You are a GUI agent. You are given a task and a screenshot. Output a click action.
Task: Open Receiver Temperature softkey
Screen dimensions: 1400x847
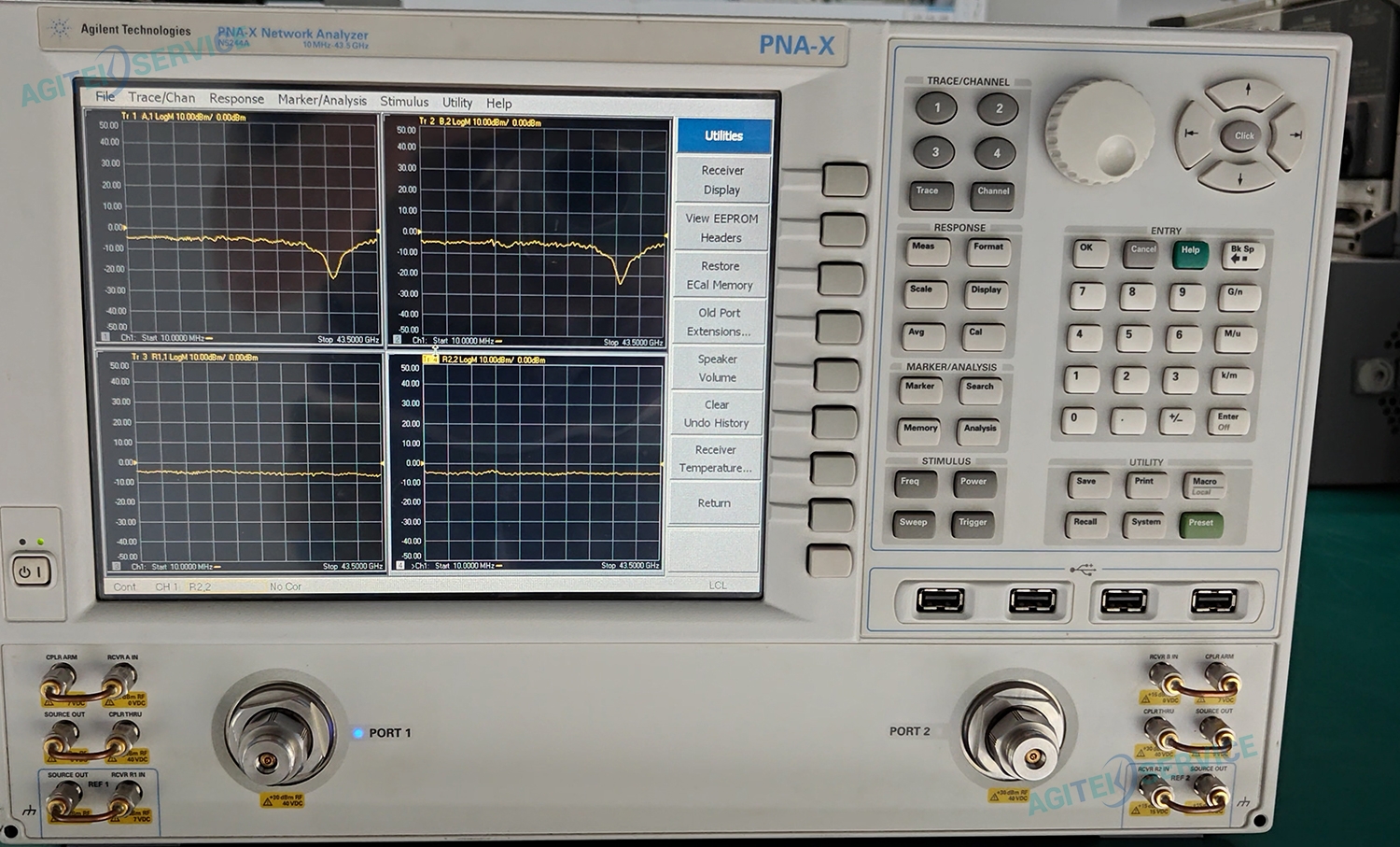tap(716, 459)
